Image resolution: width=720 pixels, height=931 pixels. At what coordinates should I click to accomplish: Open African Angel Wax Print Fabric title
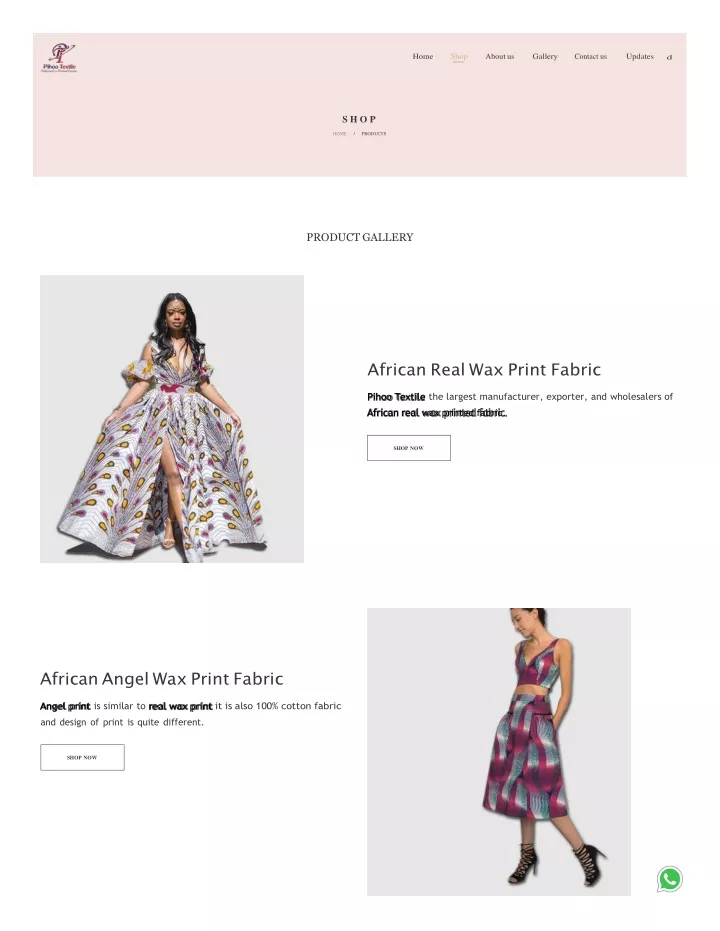click(161, 679)
